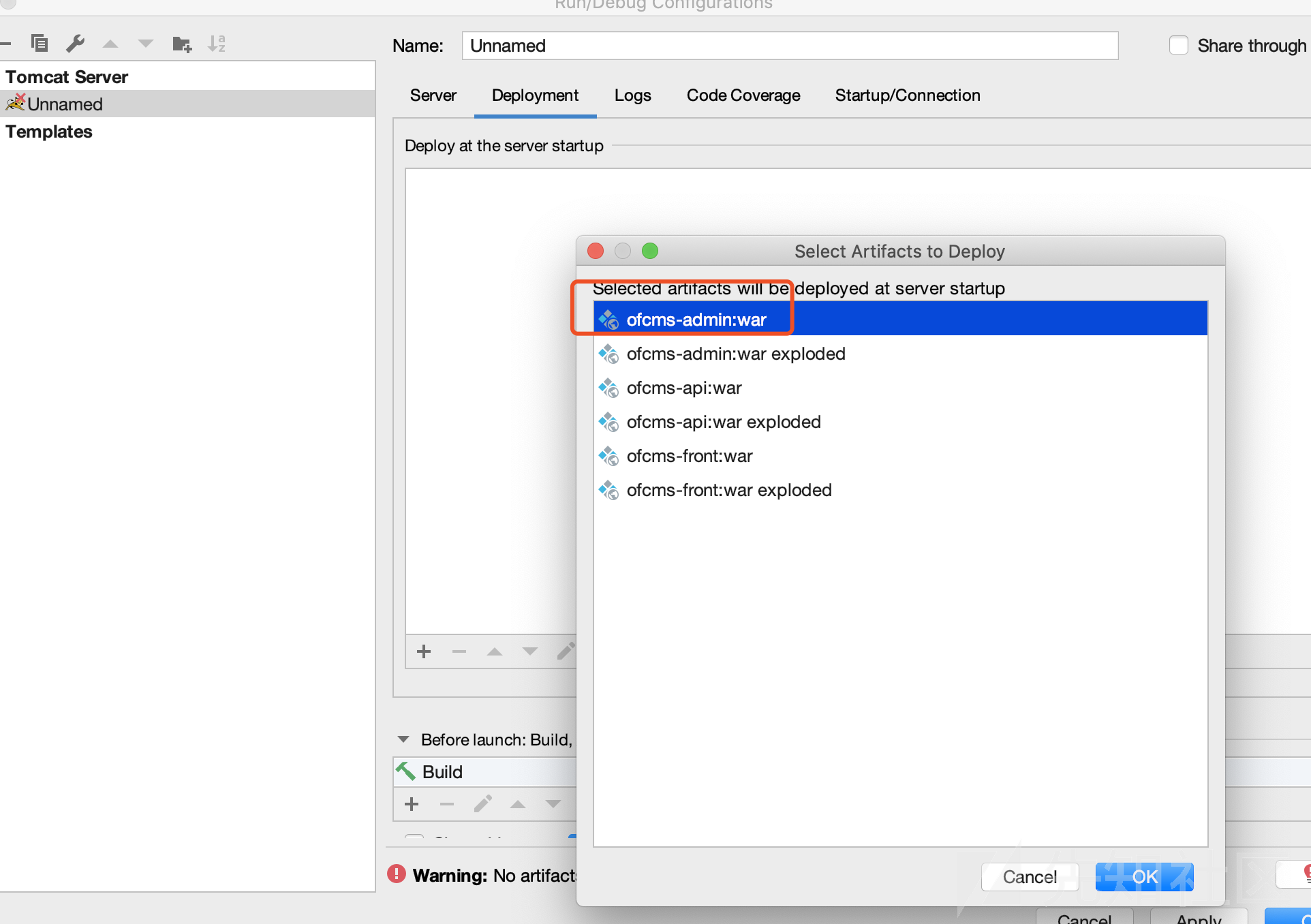Open the Startup/Connection tab

pyautogui.click(x=908, y=95)
